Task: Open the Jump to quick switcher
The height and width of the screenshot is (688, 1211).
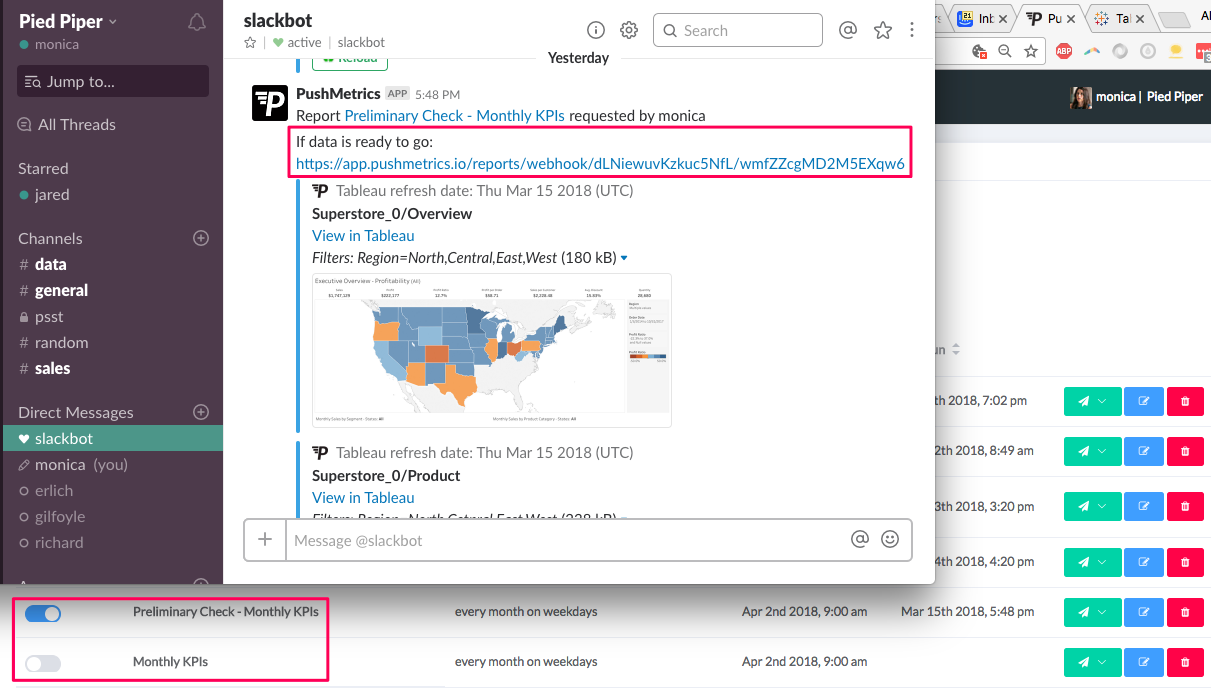Action: pyautogui.click(x=113, y=81)
